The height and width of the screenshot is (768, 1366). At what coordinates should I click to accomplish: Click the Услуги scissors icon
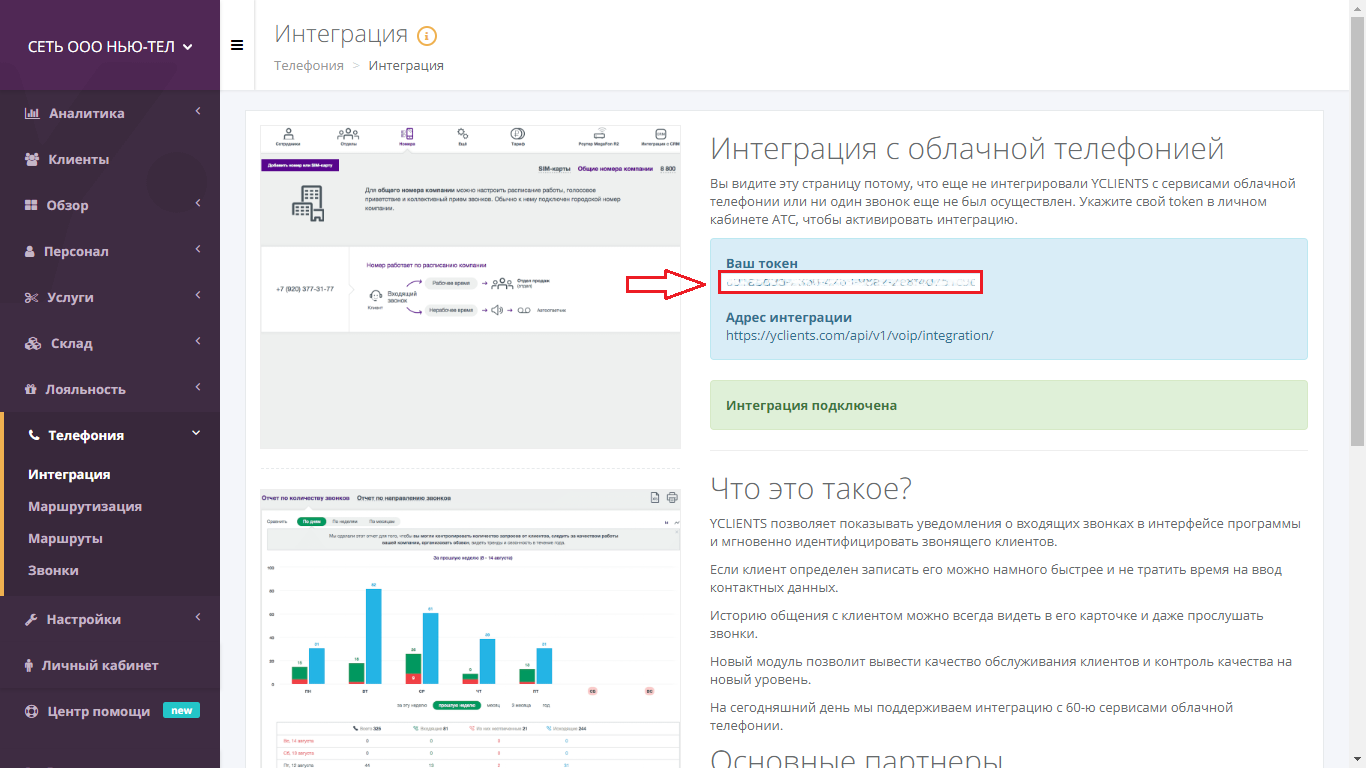32,297
